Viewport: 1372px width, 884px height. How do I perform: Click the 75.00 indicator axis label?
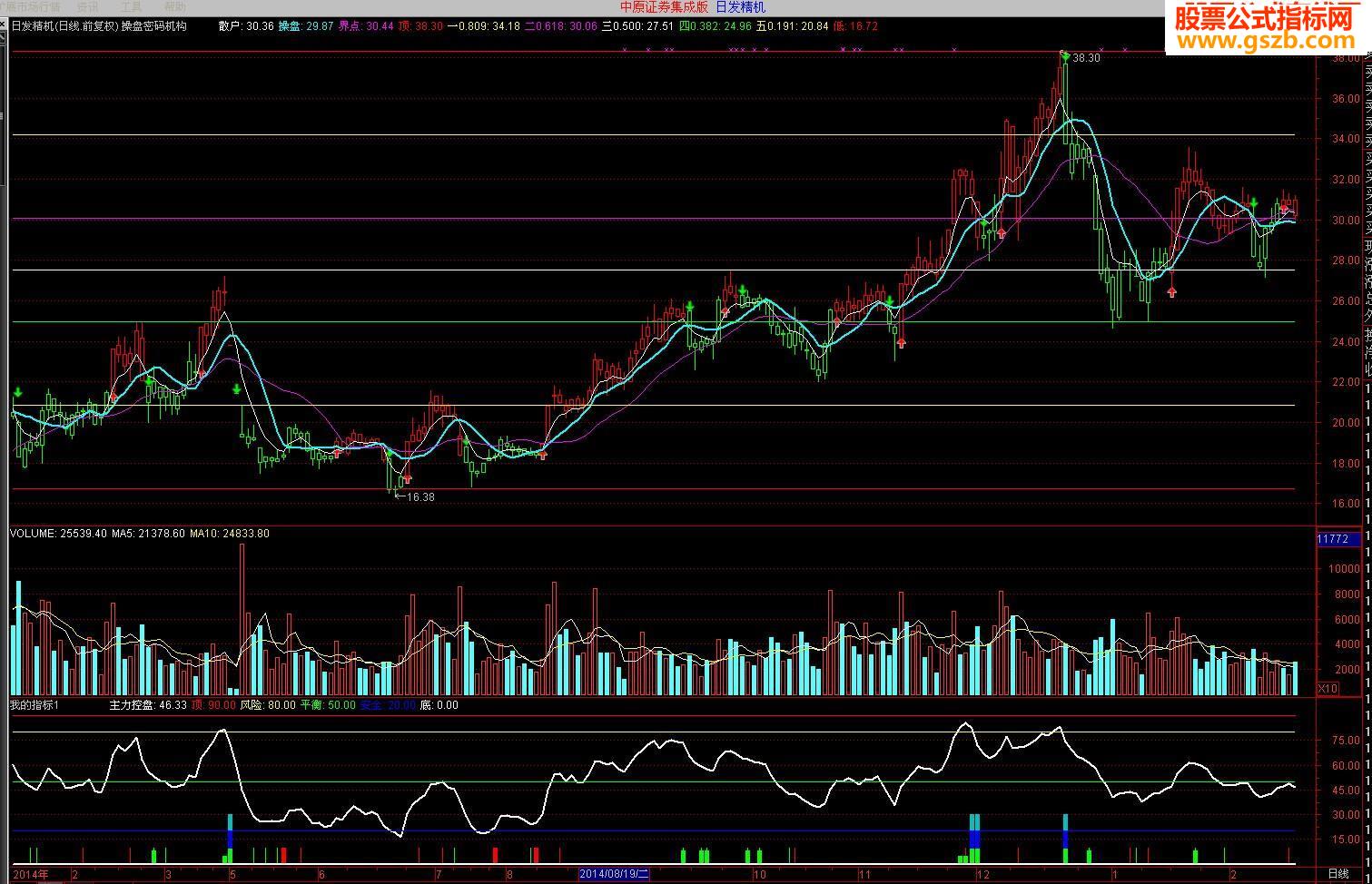pos(1345,741)
